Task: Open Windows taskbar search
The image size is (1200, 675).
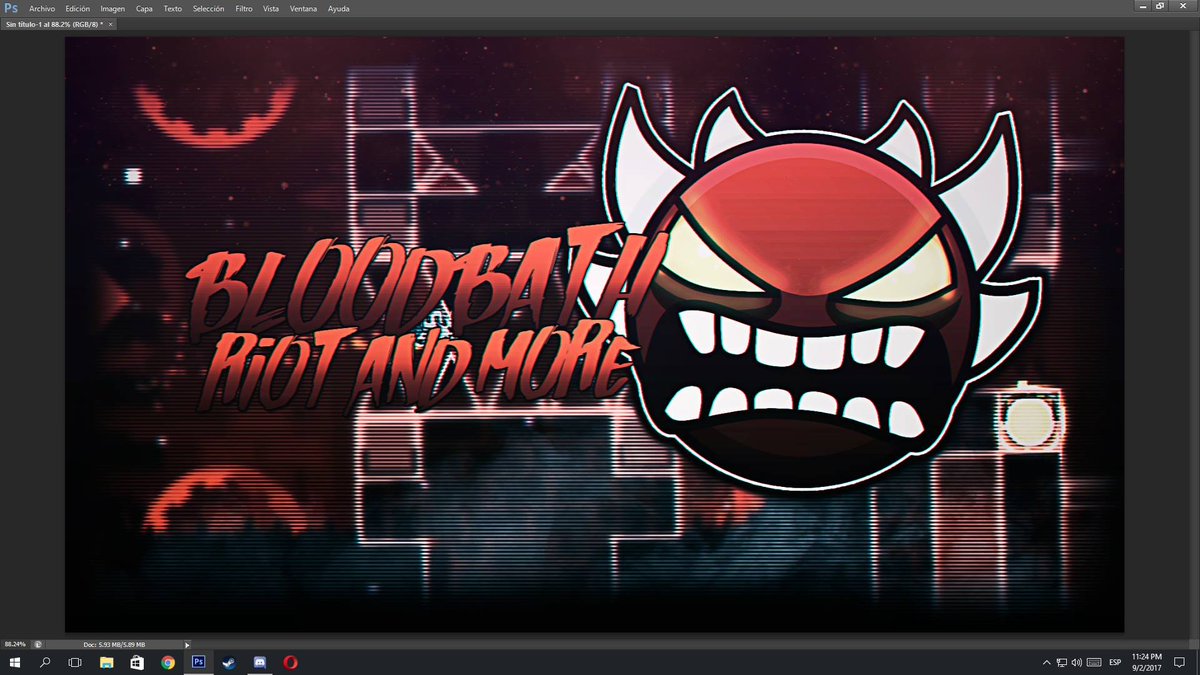Action: 44,662
